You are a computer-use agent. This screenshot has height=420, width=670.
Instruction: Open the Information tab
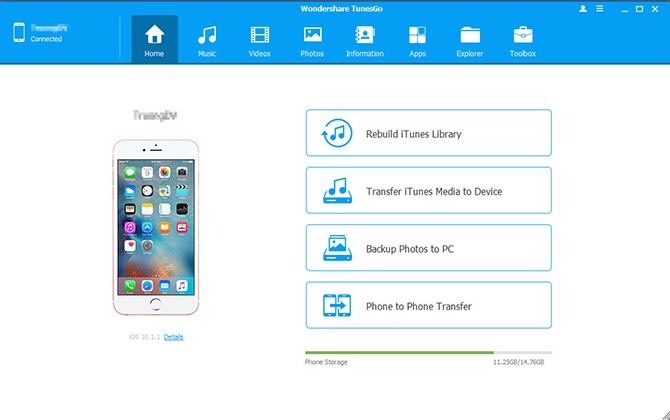coord(365,39)
